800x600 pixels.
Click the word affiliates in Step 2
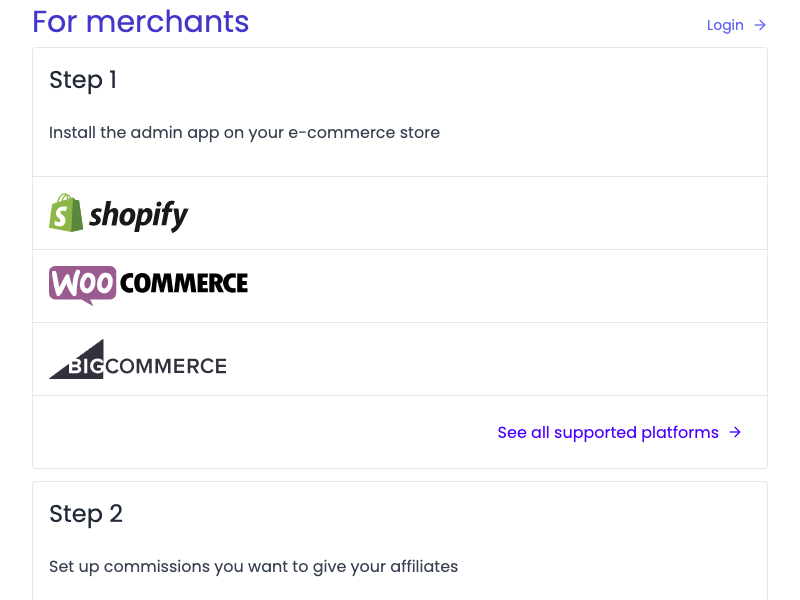(424, 566)
